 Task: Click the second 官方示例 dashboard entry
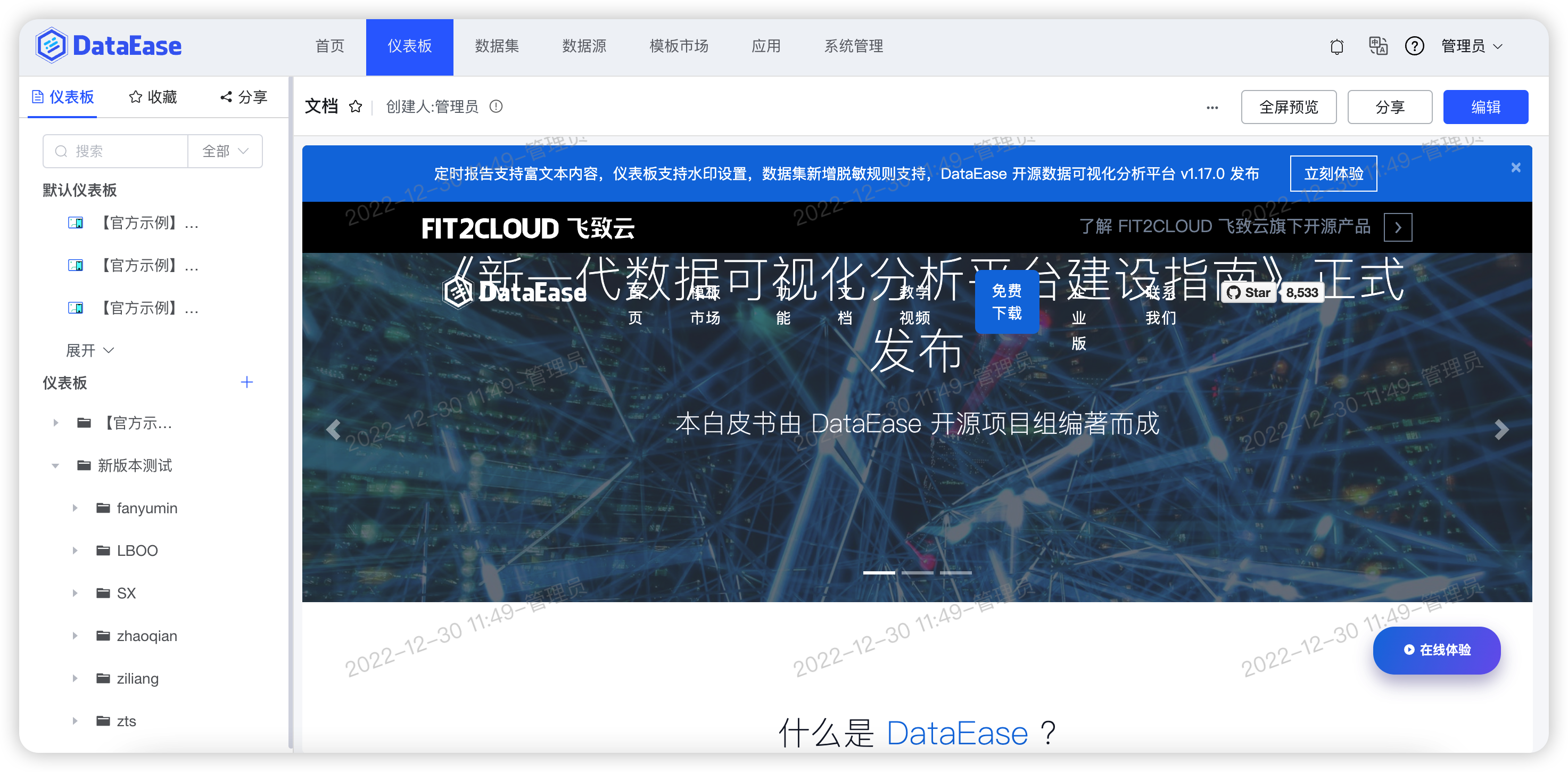(150, 266)
